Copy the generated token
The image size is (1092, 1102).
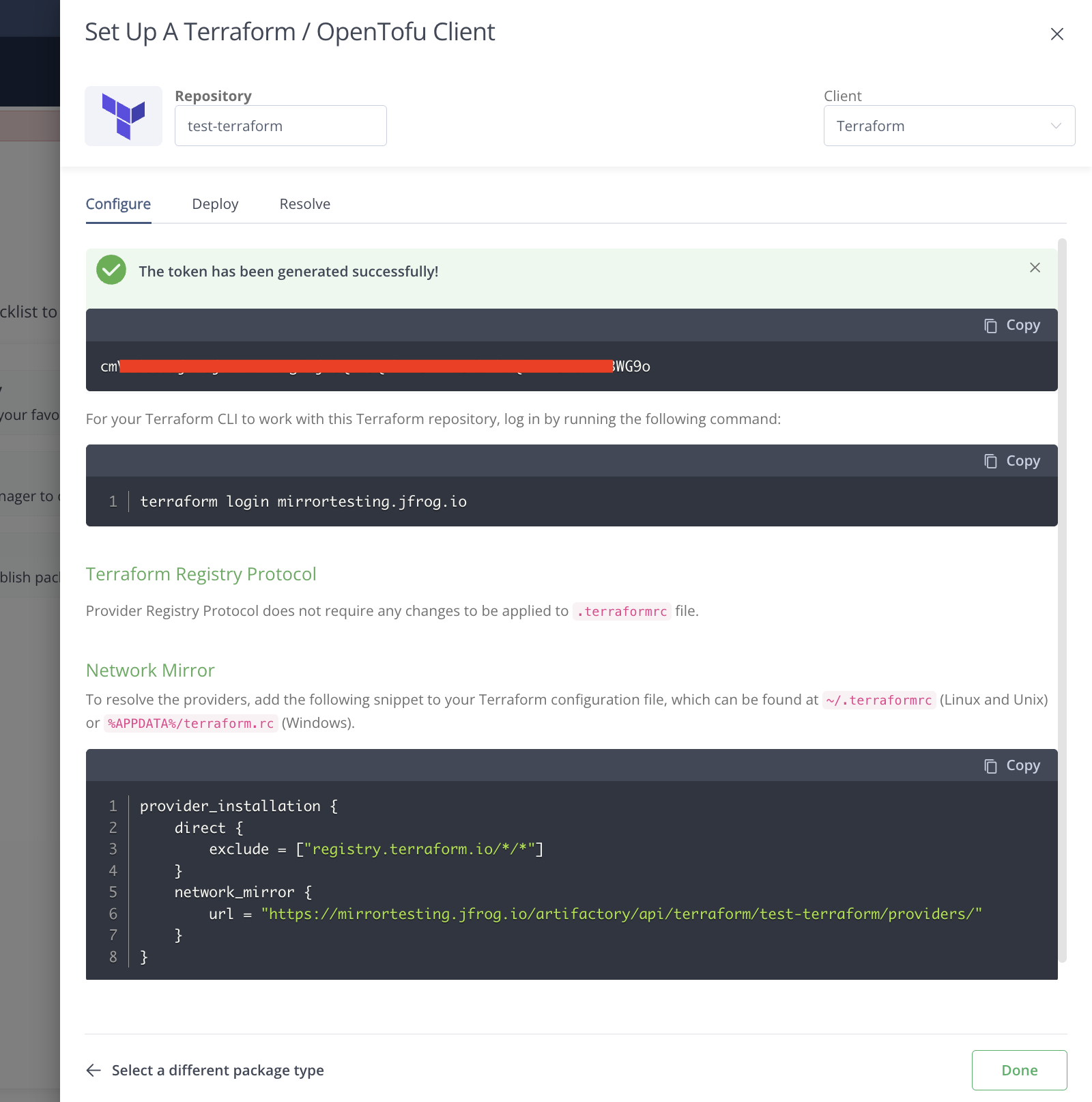click(x=1012, y=326)
